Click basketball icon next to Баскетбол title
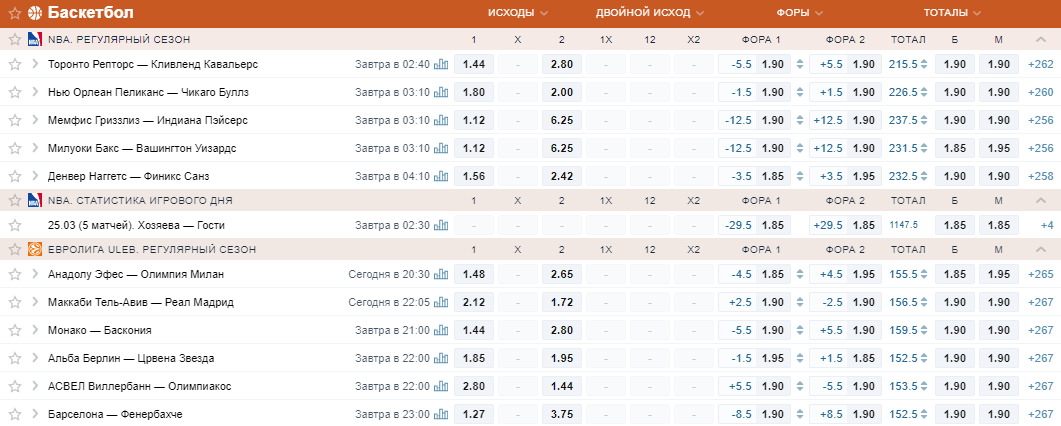 coord(35,13)
